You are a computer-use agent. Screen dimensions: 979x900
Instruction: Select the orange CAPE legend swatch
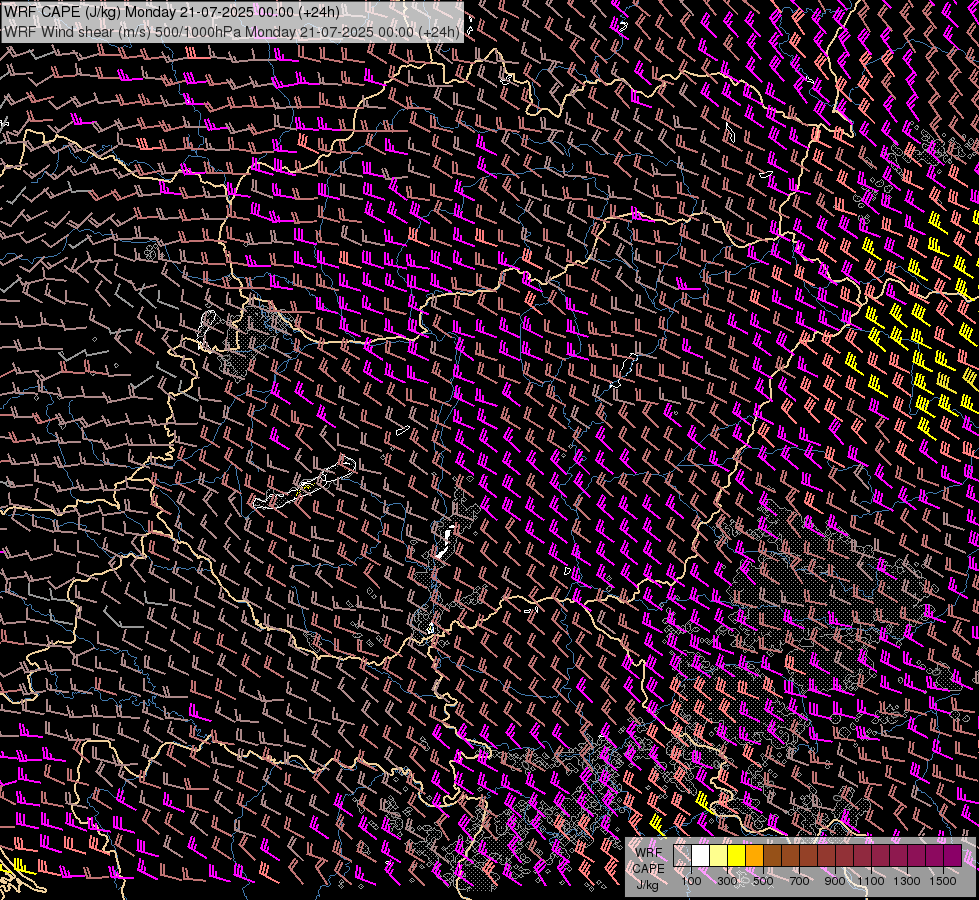click(x=754, y=856)
